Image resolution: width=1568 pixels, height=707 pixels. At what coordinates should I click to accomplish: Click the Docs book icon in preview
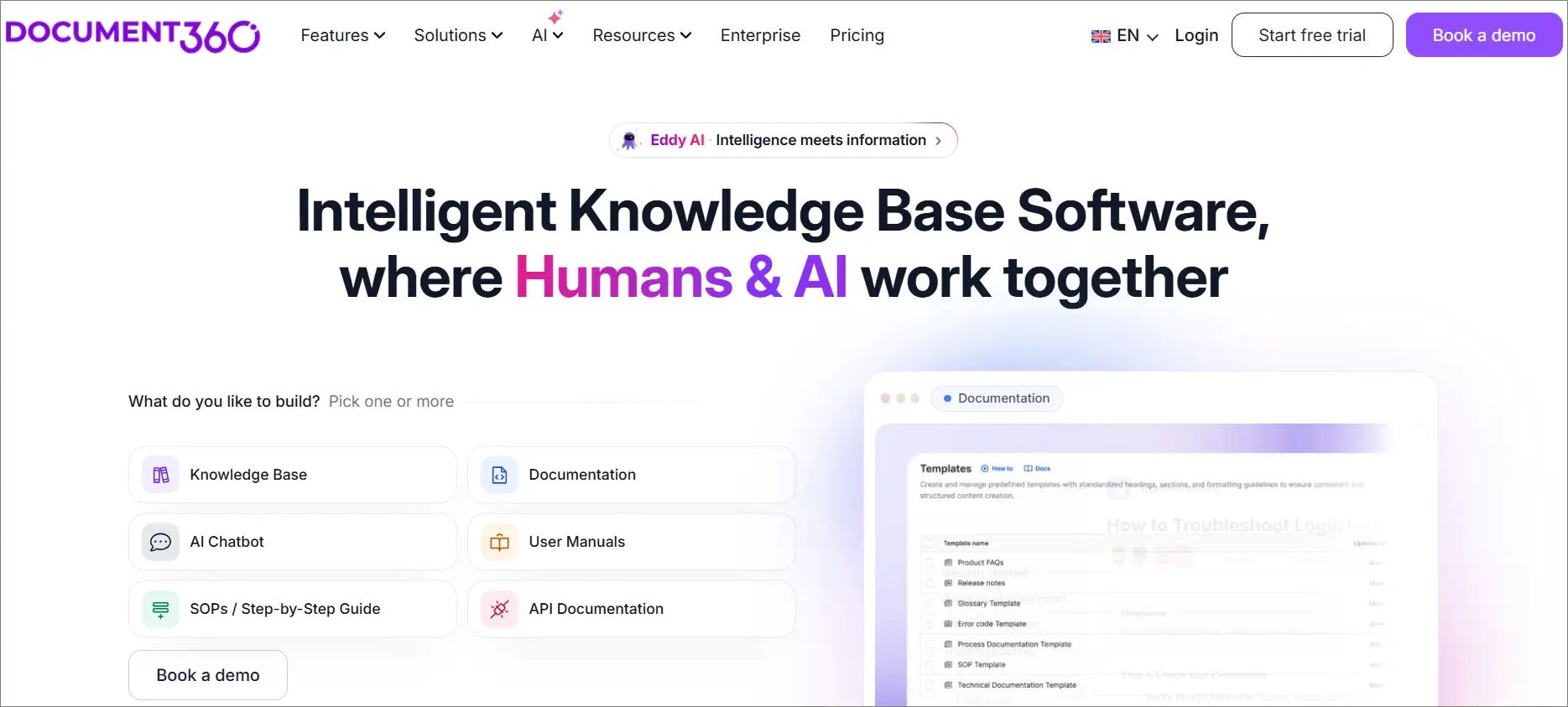[x=1028, y=469]
